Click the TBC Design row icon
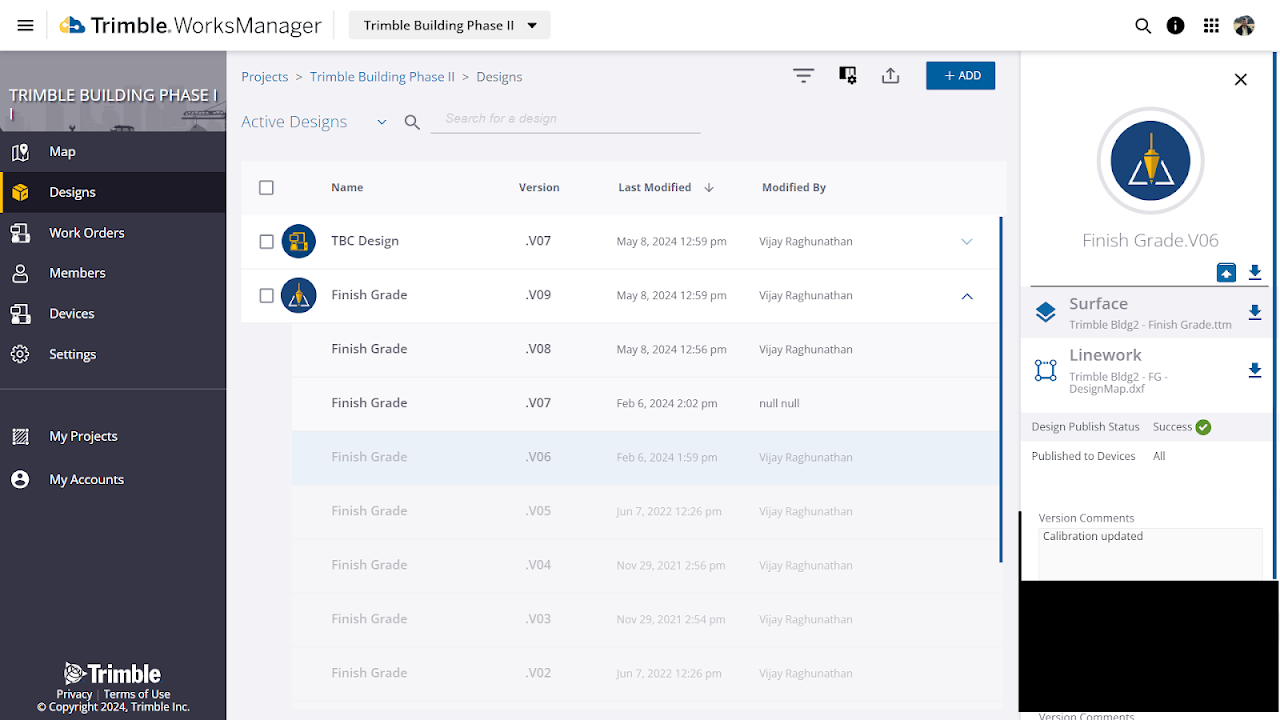 coord(299,241)
